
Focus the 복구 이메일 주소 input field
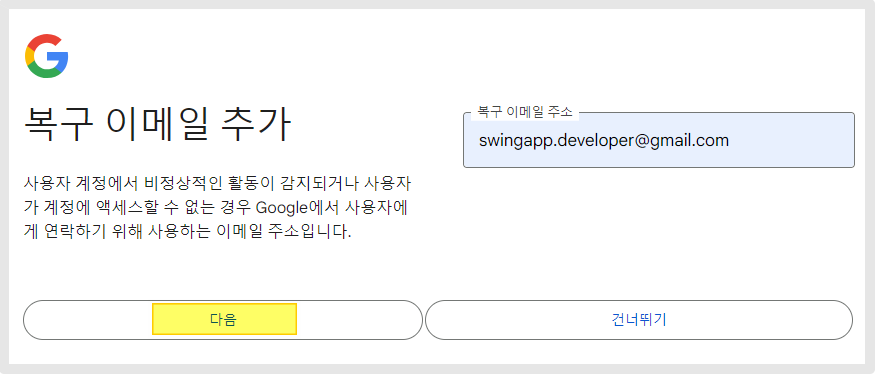click(659, 140)
